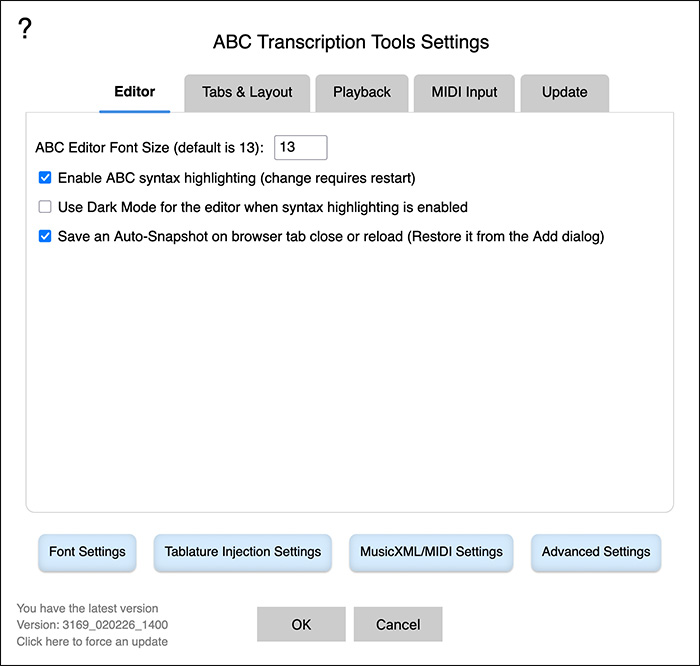Go to the Playback tab
The image size is (700, 666).
click(362, 92)
